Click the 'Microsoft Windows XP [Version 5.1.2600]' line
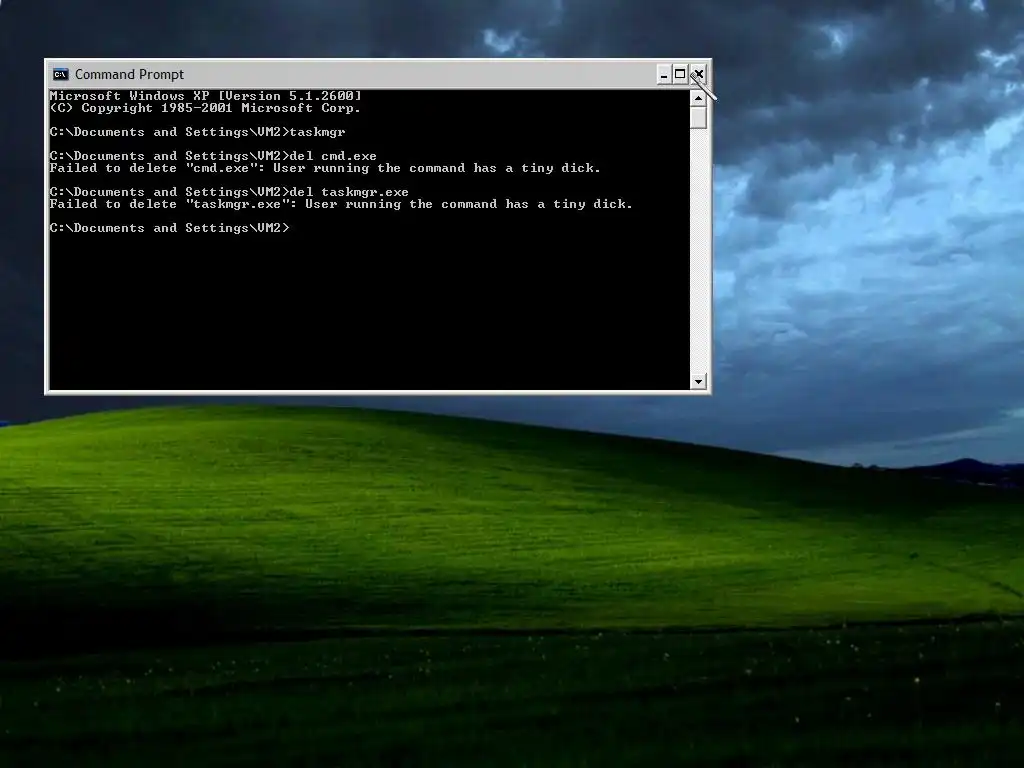 (x=206, y=96)
